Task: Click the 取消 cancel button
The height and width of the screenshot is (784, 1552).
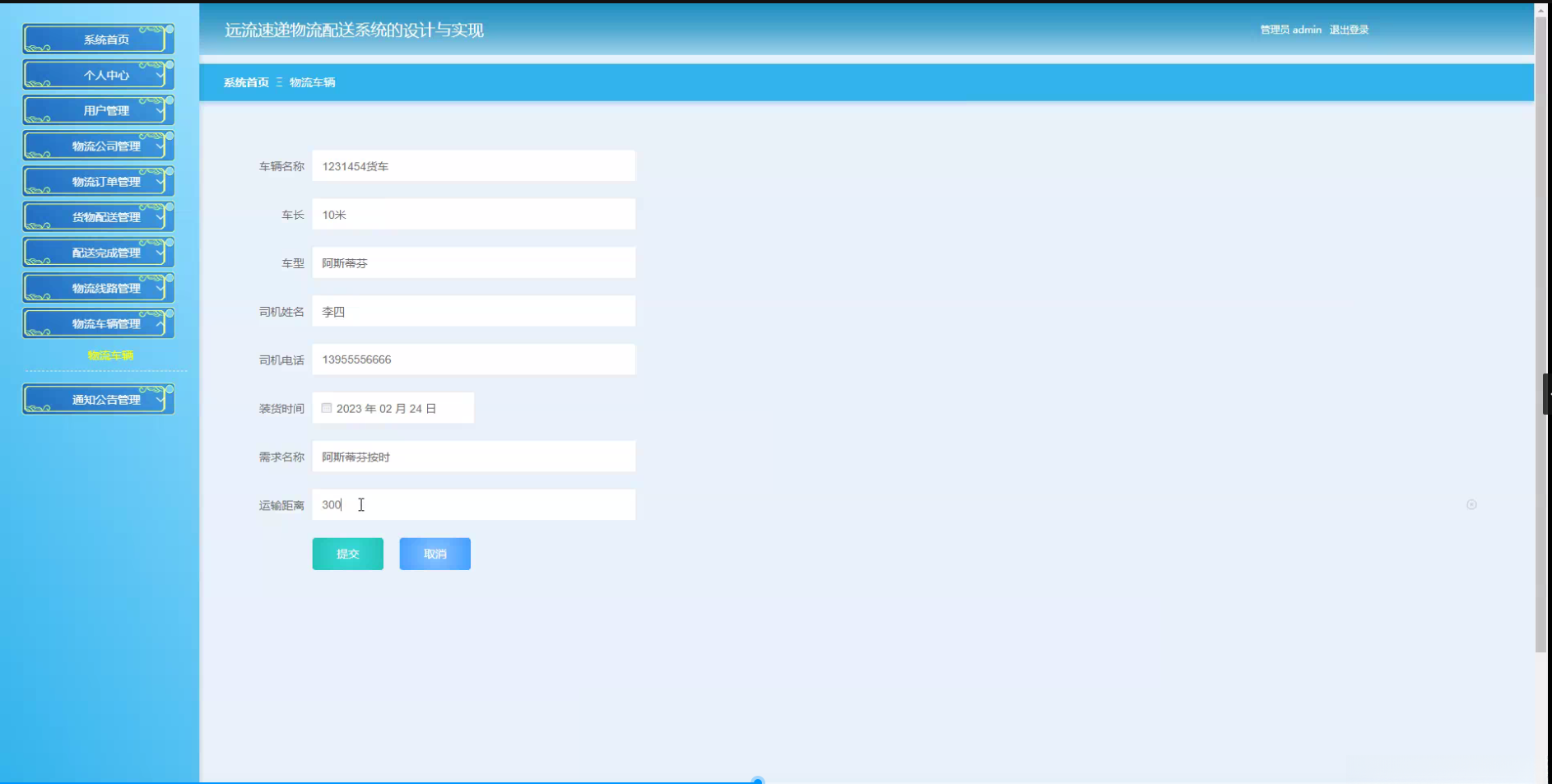Action: pyautogui.click(x=434, y=554)
